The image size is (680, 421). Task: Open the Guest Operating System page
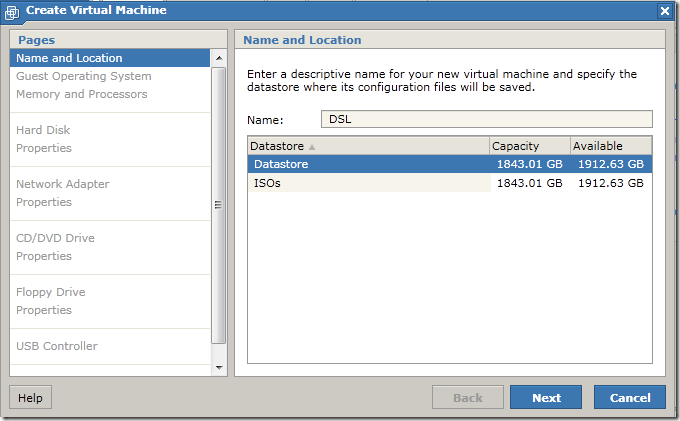(x=84, y=76)
